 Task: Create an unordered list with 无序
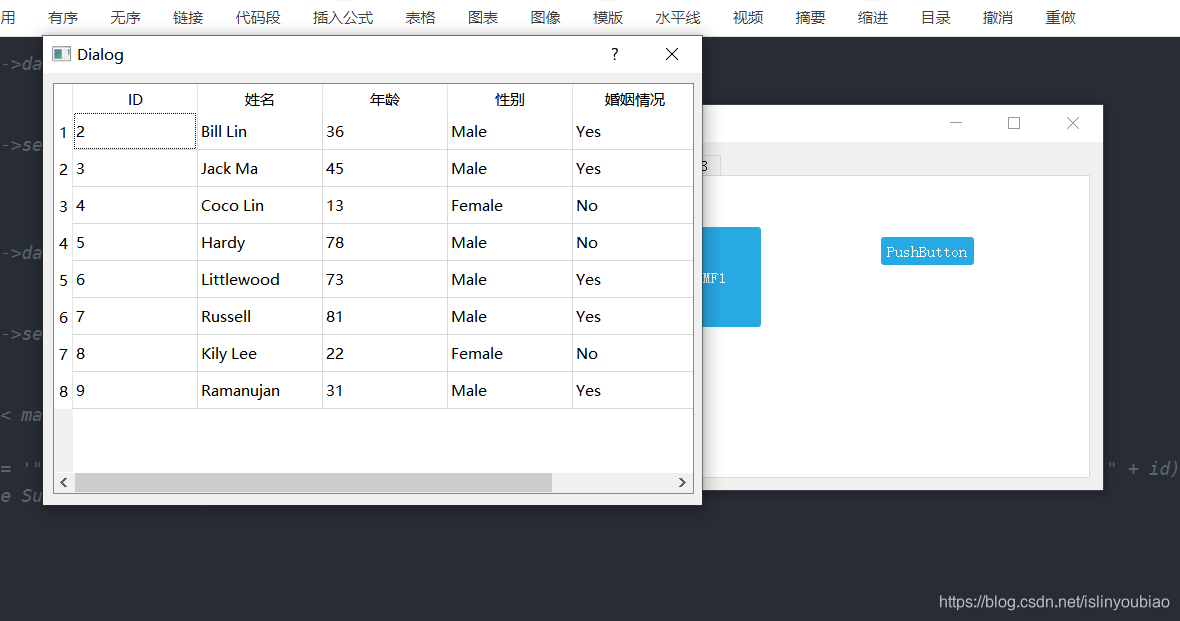(x=125, y=17)
